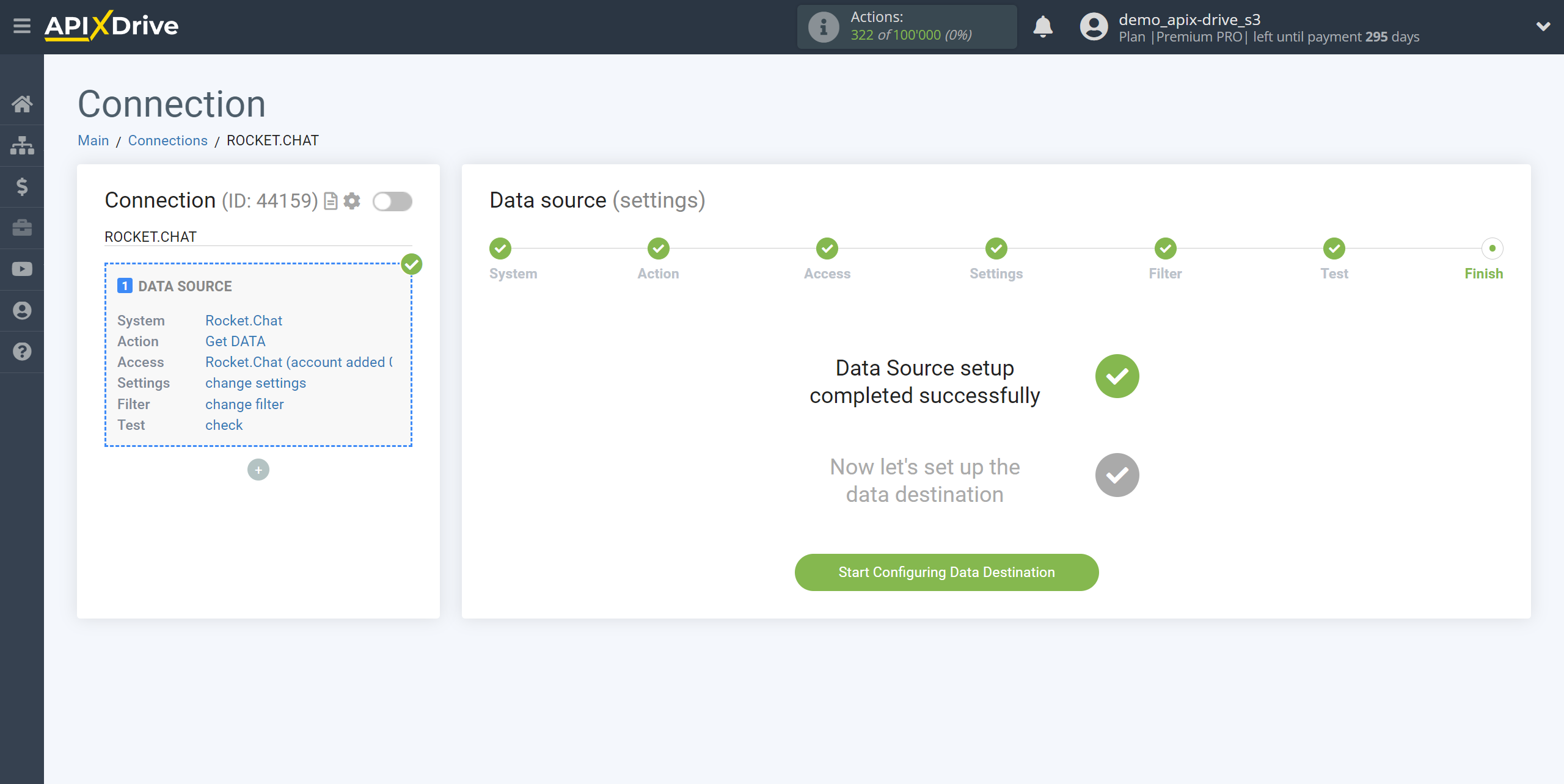Open the Connections breadcrumb link

167,140
